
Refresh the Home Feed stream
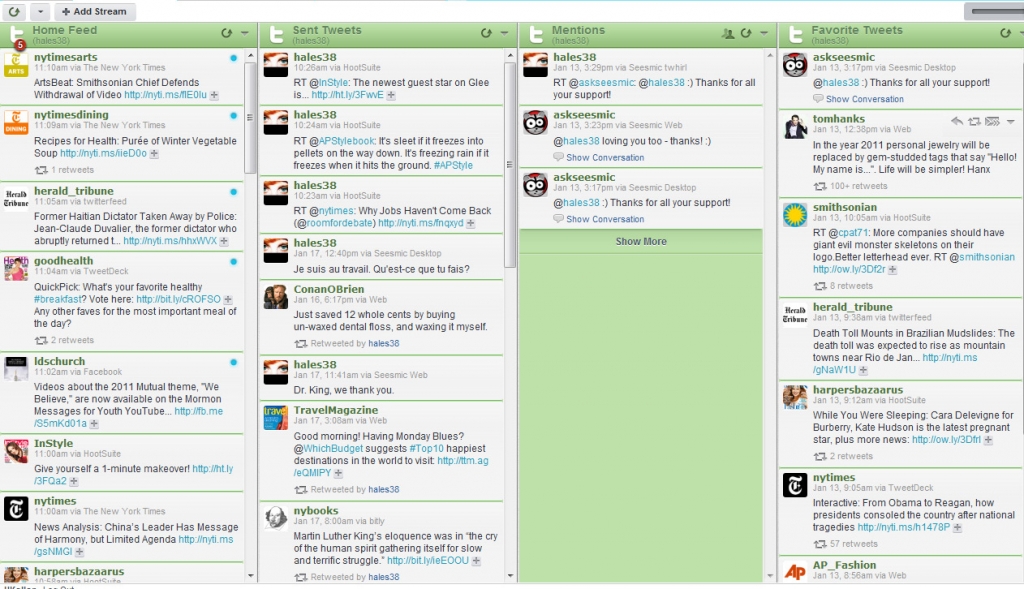227,34
